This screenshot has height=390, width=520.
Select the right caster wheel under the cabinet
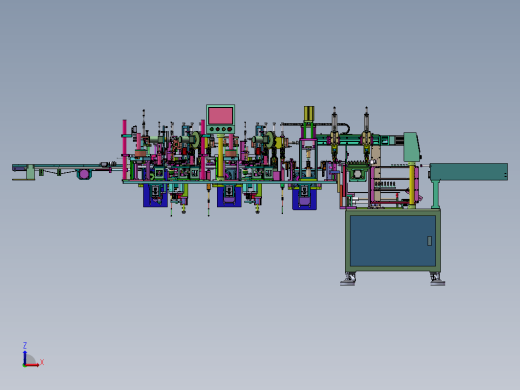click(x=437, y=279)
